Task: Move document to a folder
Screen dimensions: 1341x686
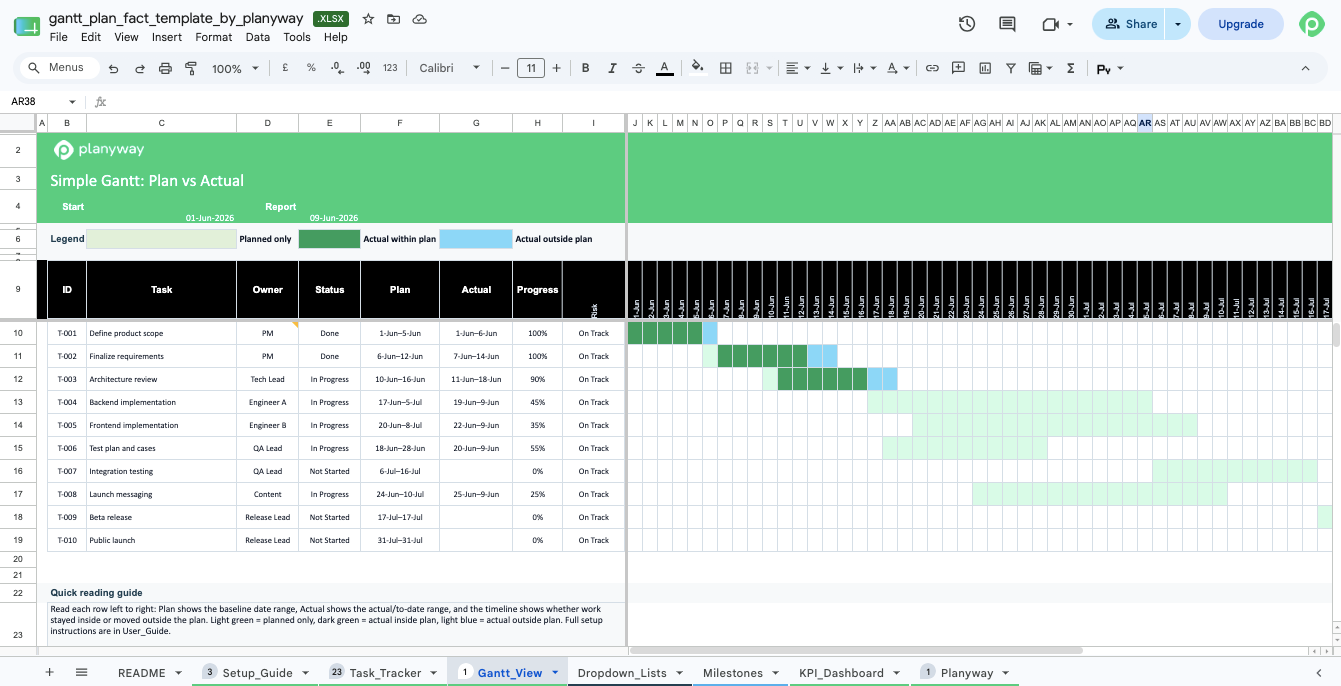Action: [394, 19]
